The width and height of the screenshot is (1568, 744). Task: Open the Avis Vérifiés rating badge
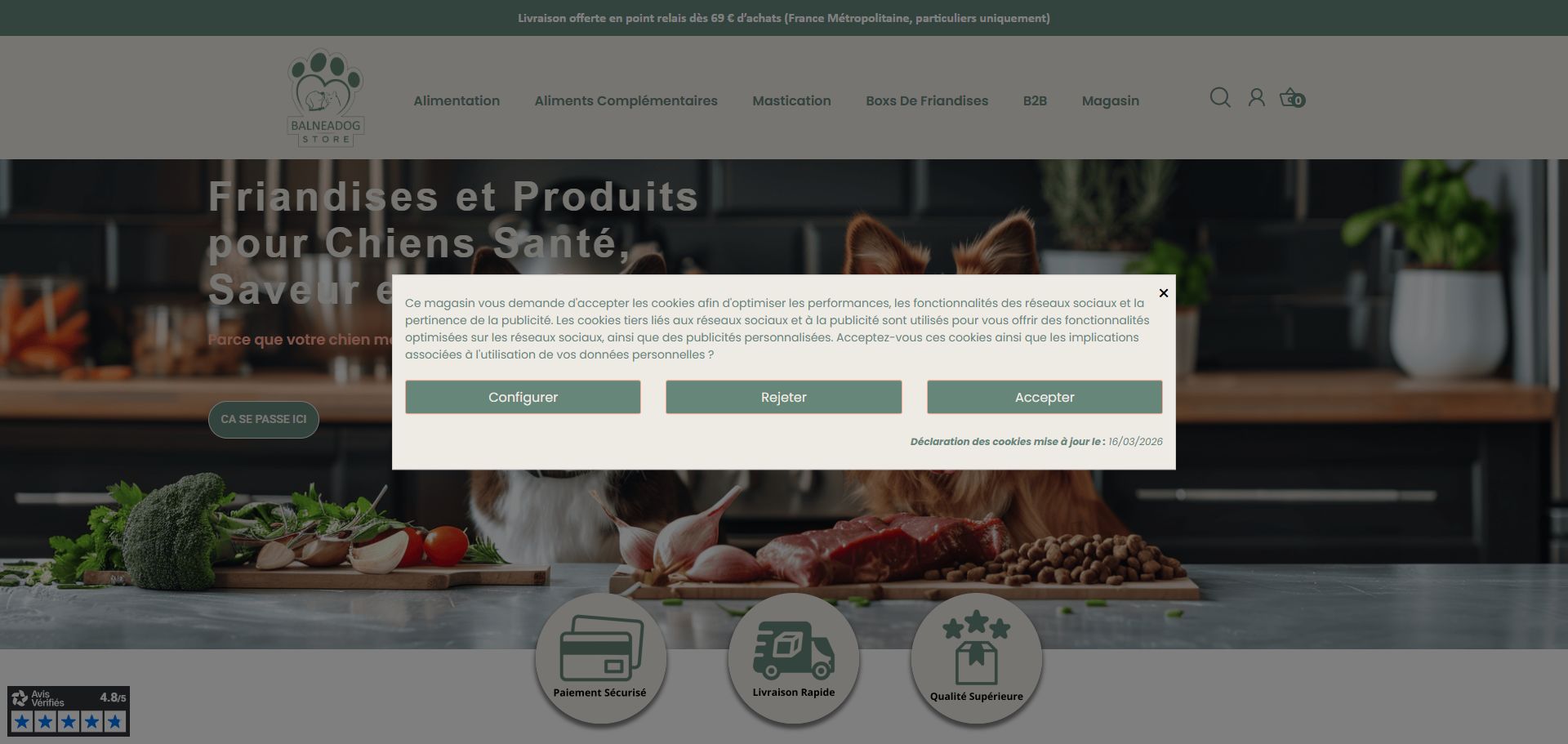[69, 711]
